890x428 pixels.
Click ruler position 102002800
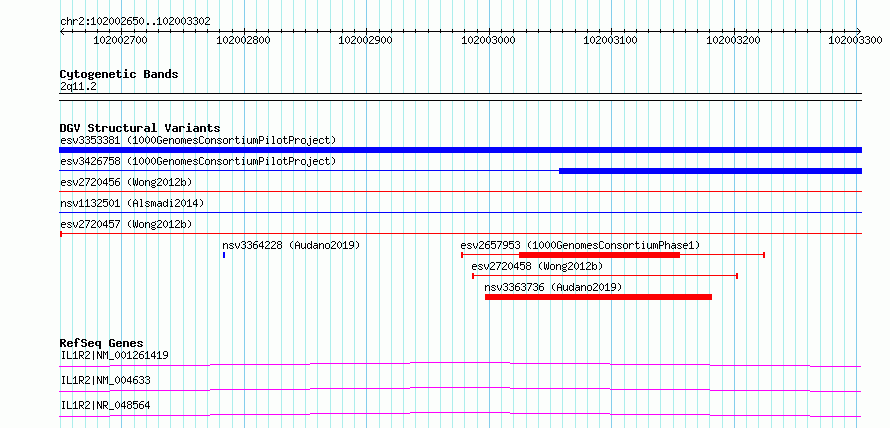[244, 40]
